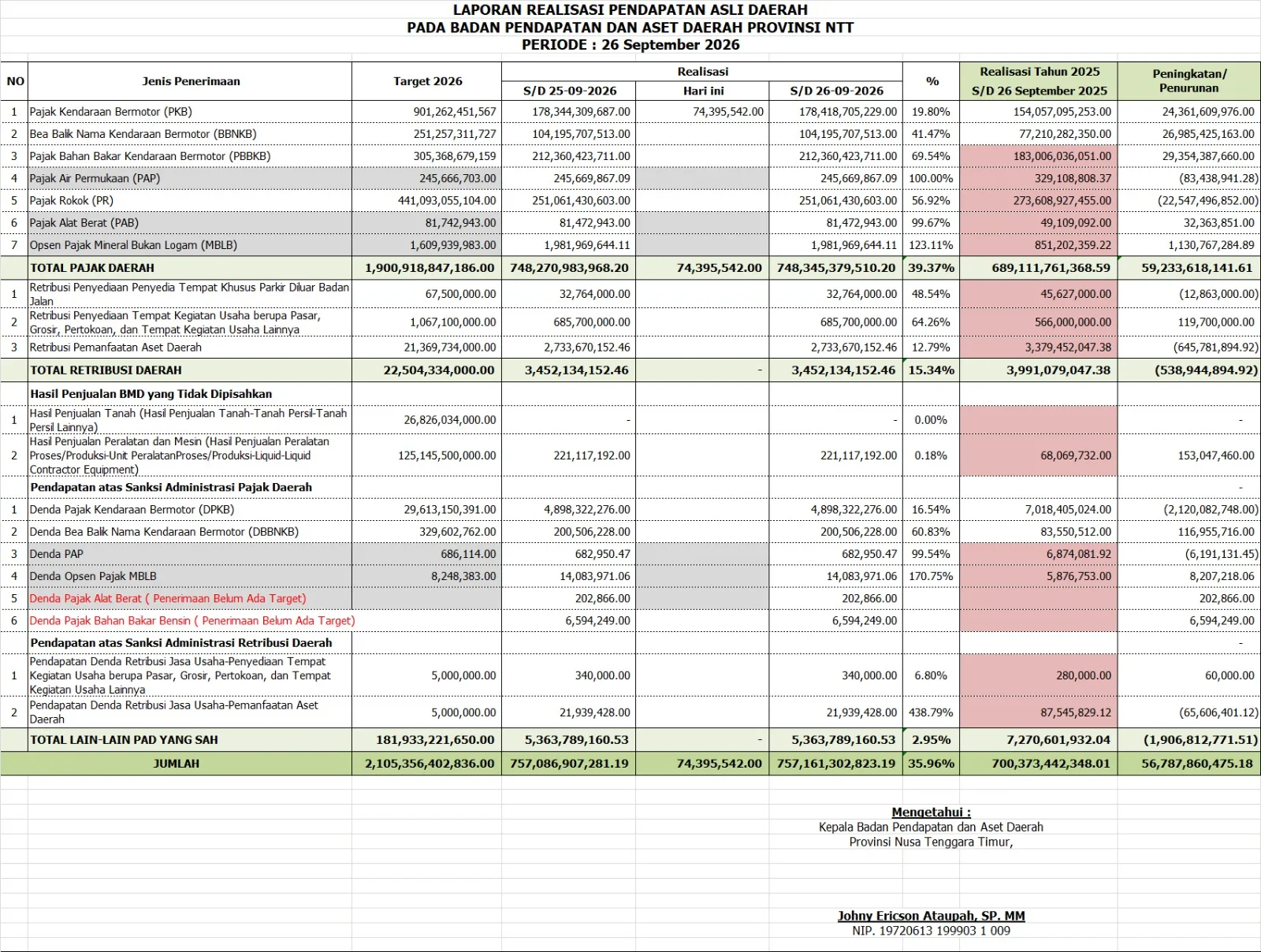Click grand total 2025 value "700,373,442,348.01"

[x=1051, y=764]
